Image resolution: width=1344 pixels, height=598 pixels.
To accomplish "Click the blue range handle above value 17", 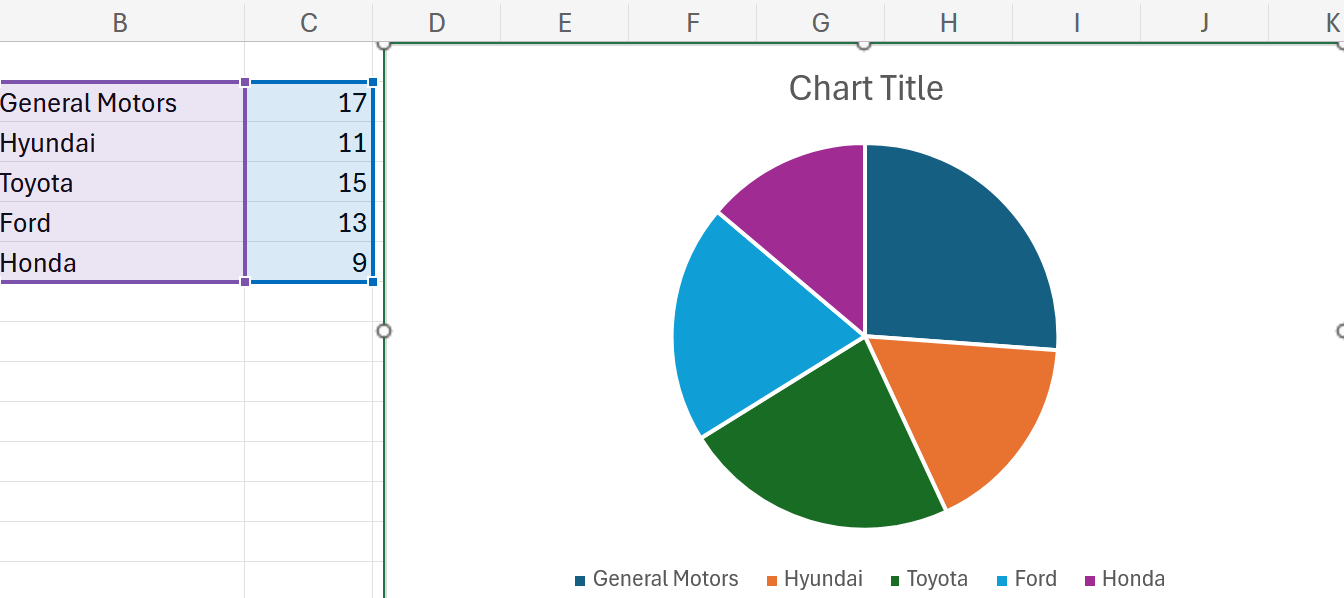I will 373,82.
